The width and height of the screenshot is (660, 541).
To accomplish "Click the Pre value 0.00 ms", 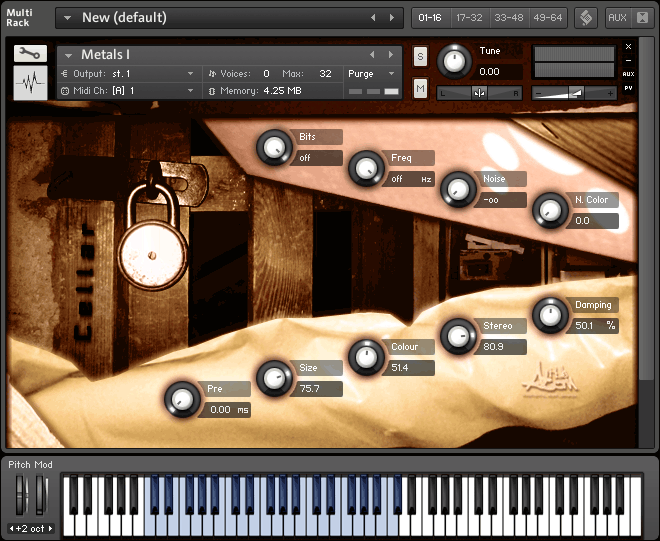I will pyautogui.click(x=225, y=410).
